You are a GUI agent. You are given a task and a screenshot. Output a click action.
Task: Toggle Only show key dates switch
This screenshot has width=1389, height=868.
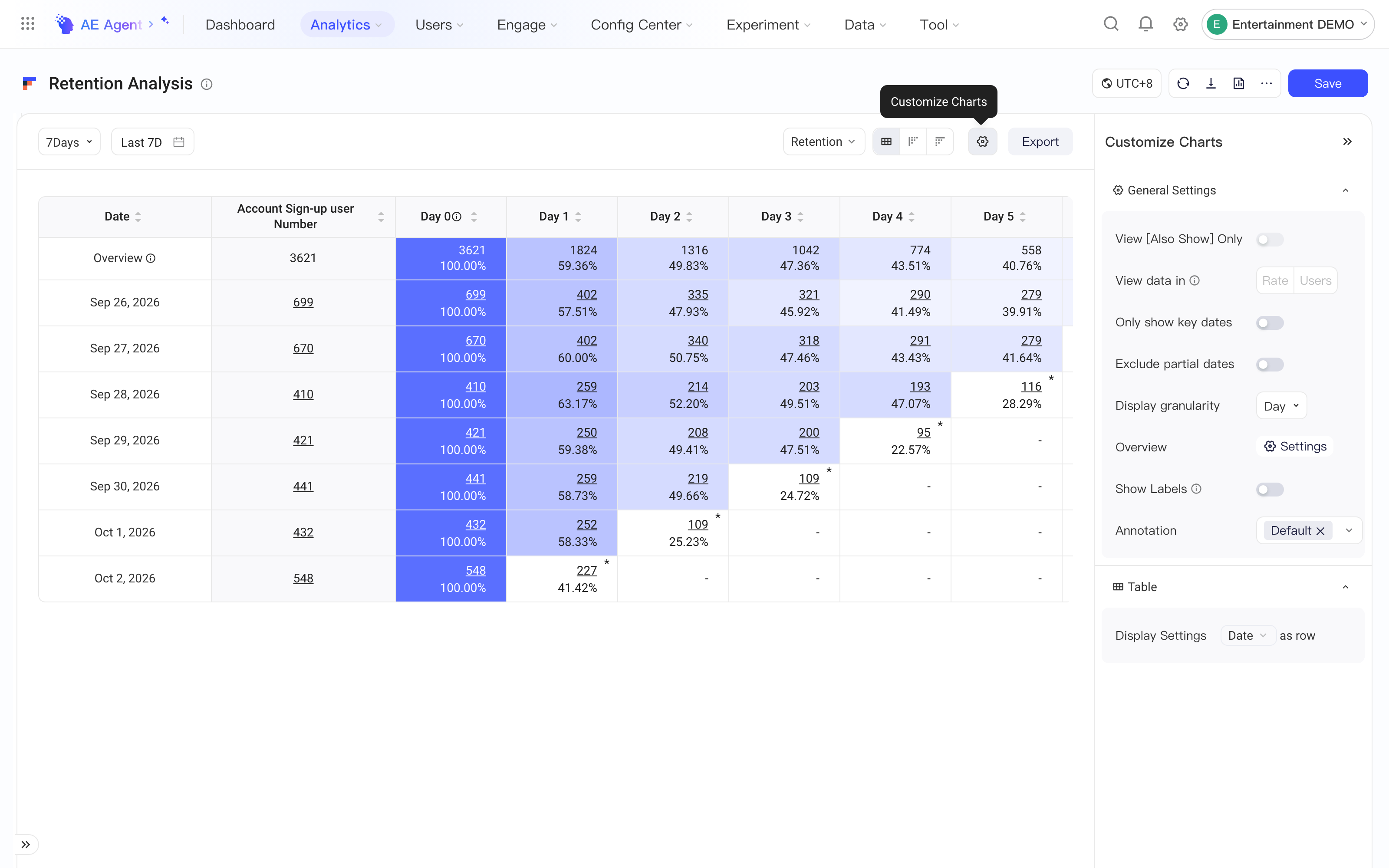1270,322
